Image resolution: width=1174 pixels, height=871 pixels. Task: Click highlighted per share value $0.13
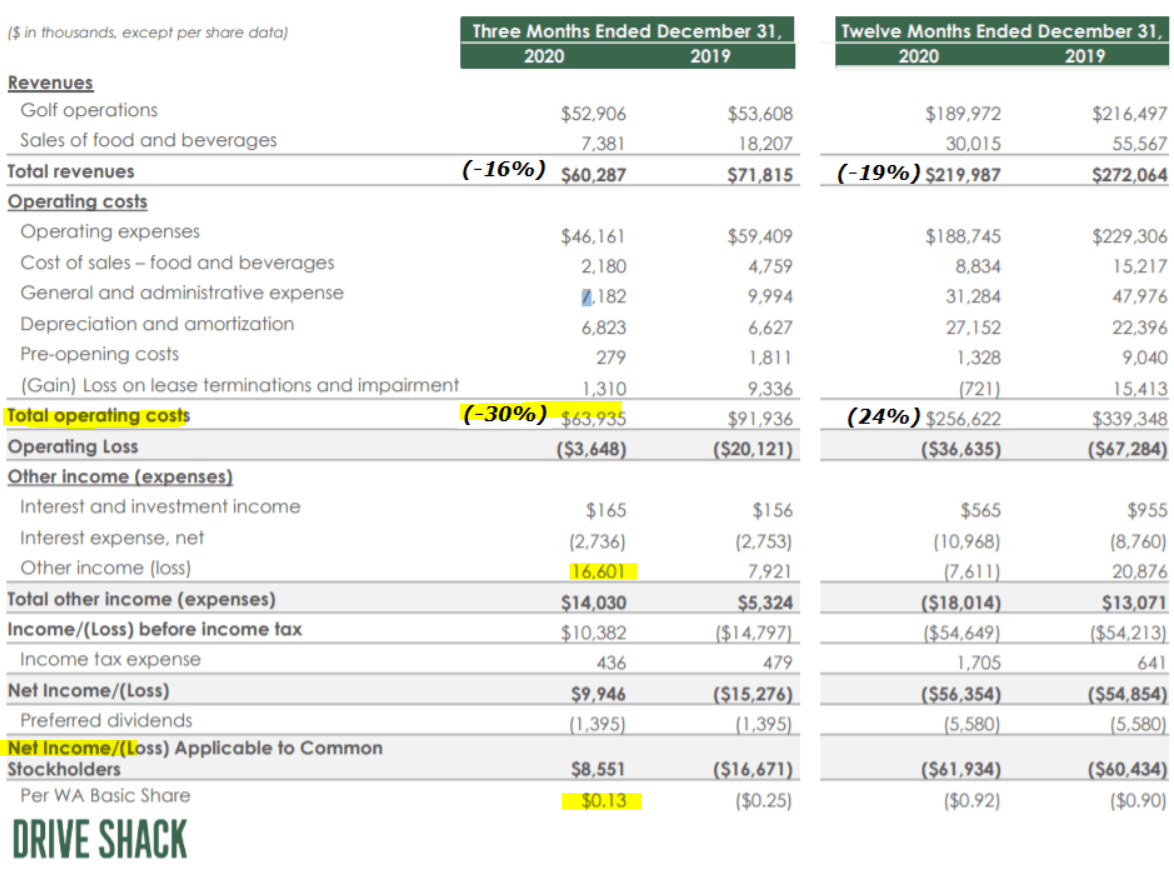603,801
